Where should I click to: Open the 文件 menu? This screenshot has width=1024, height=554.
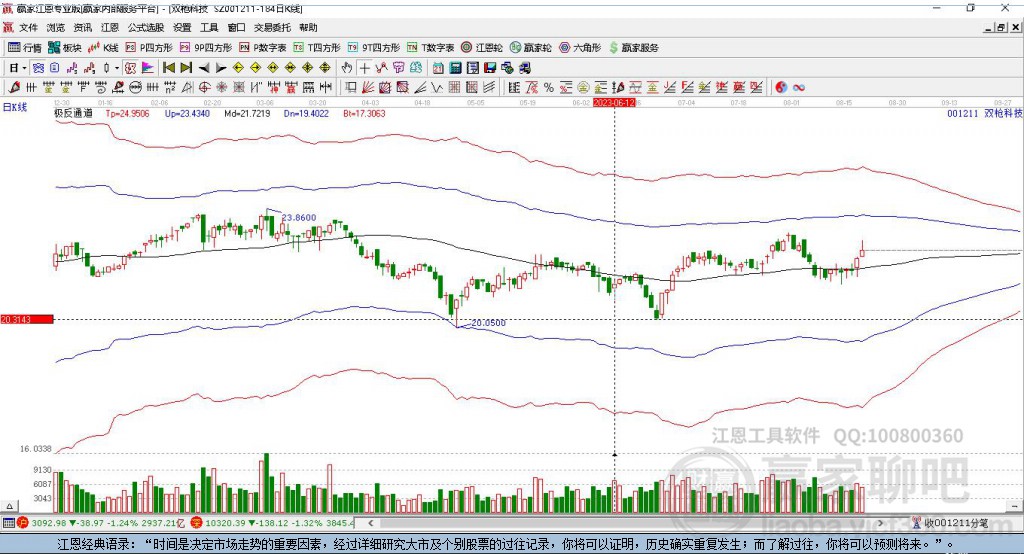pyautogui.click(x=28, y=27)
